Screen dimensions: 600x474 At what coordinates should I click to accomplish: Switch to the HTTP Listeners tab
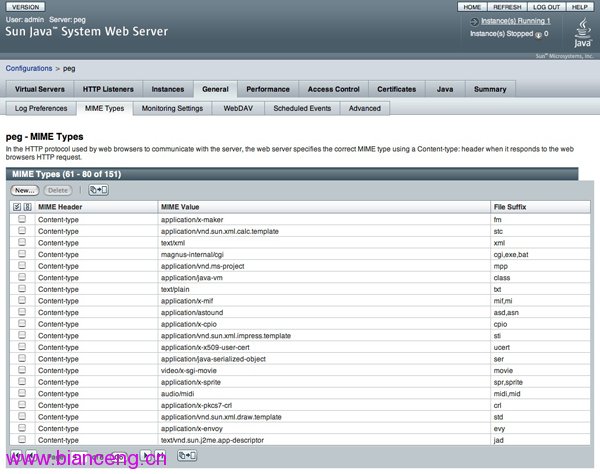click(x=108, y=89)
